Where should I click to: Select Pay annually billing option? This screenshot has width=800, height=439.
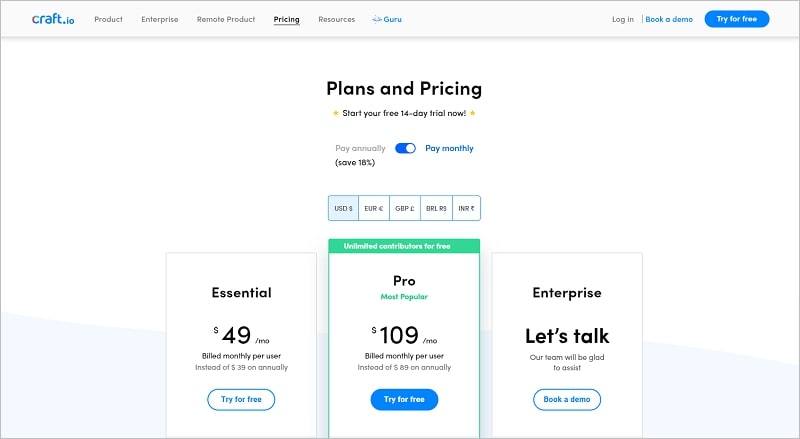coord(360,148)
